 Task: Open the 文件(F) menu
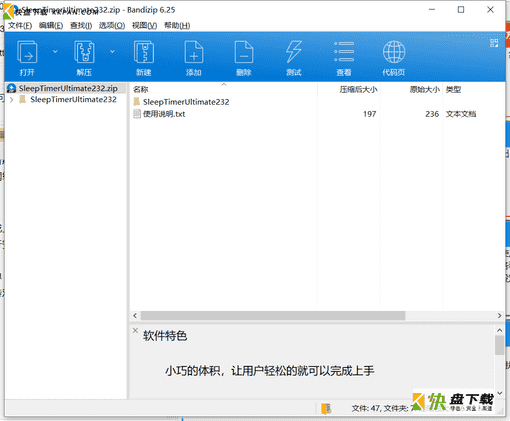(20, 26)
